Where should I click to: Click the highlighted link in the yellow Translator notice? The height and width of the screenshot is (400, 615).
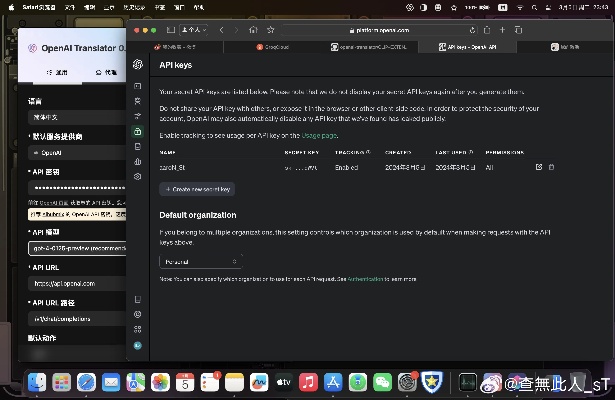point(54,215)
